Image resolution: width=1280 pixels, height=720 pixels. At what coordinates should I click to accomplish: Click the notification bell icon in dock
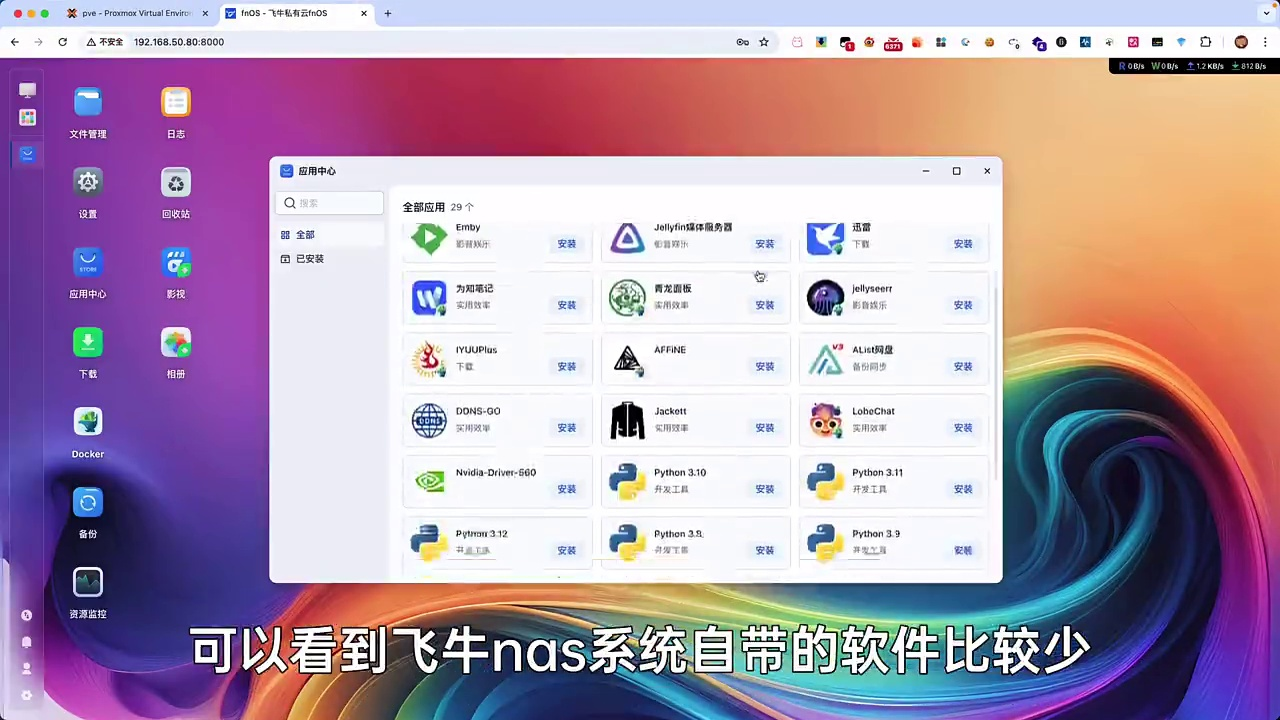[27, 642]
